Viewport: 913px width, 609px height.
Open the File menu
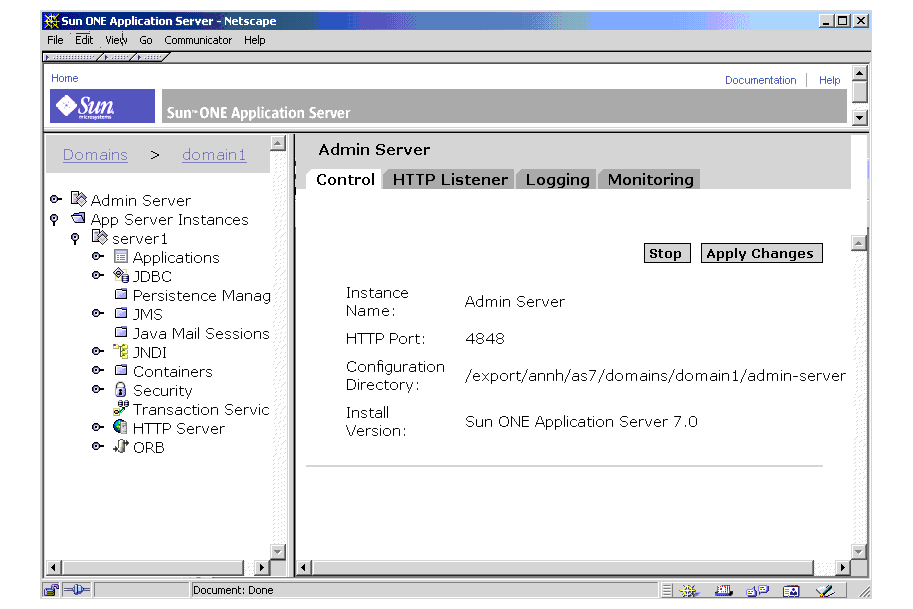pyautogui.click(x=55, y=40)
